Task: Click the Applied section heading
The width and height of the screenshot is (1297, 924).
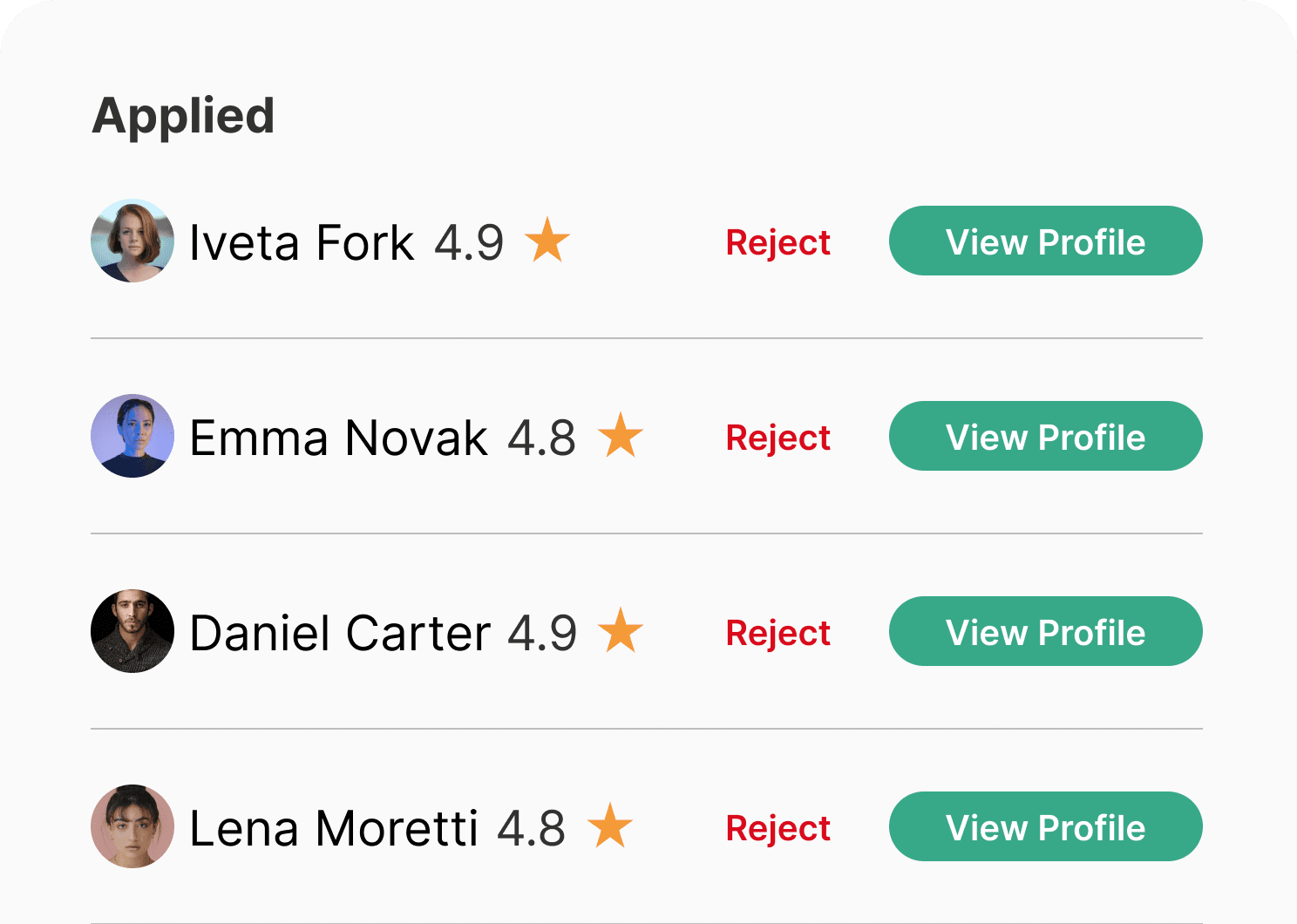Action: pos(183,115)
